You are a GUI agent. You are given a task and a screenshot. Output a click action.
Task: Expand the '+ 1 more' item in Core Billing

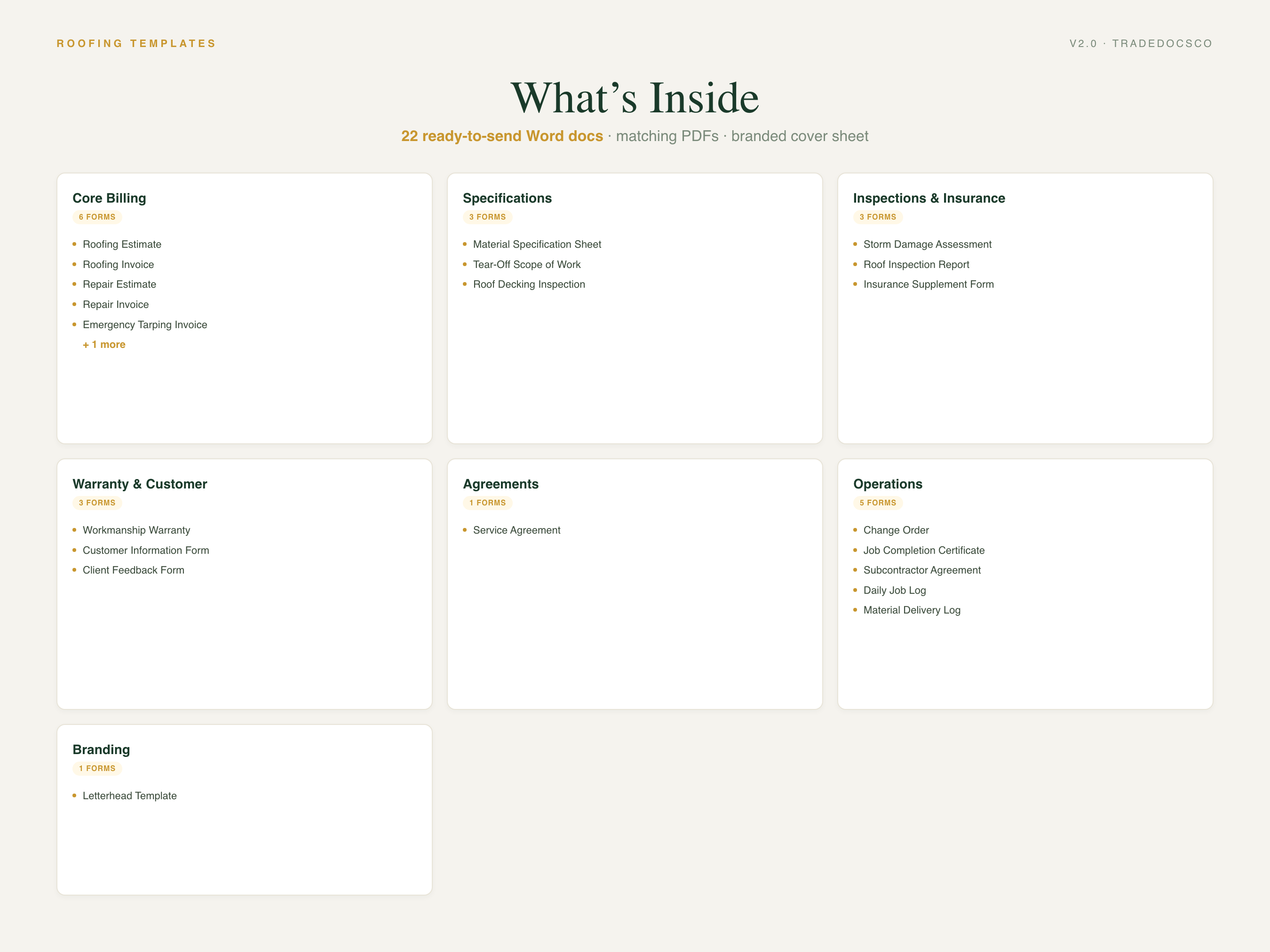(104, 344)
